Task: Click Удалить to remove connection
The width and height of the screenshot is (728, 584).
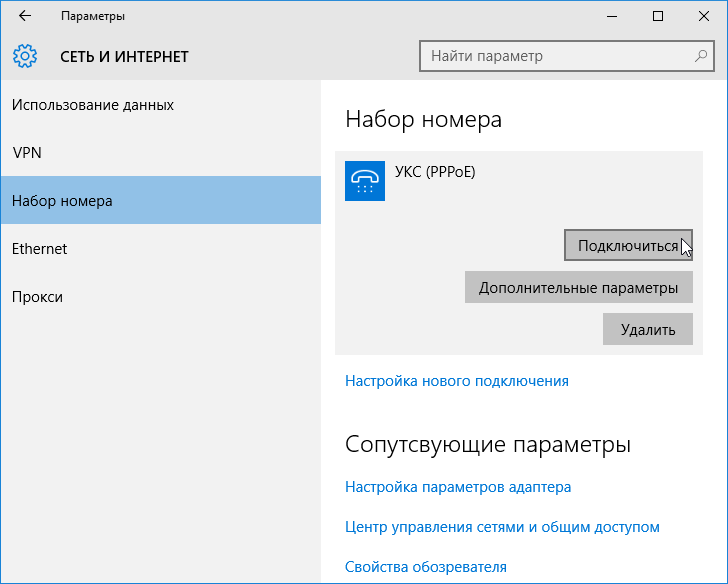Action: coord(648,329)
